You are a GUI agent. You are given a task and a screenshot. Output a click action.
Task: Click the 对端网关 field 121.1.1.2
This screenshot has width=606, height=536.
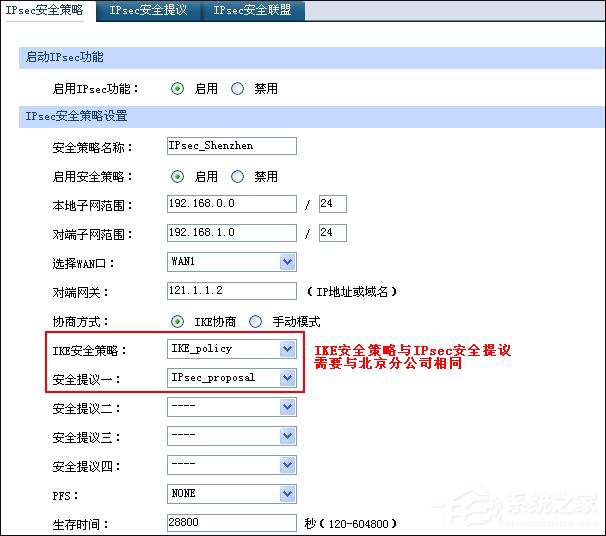[x=232, y=291]
